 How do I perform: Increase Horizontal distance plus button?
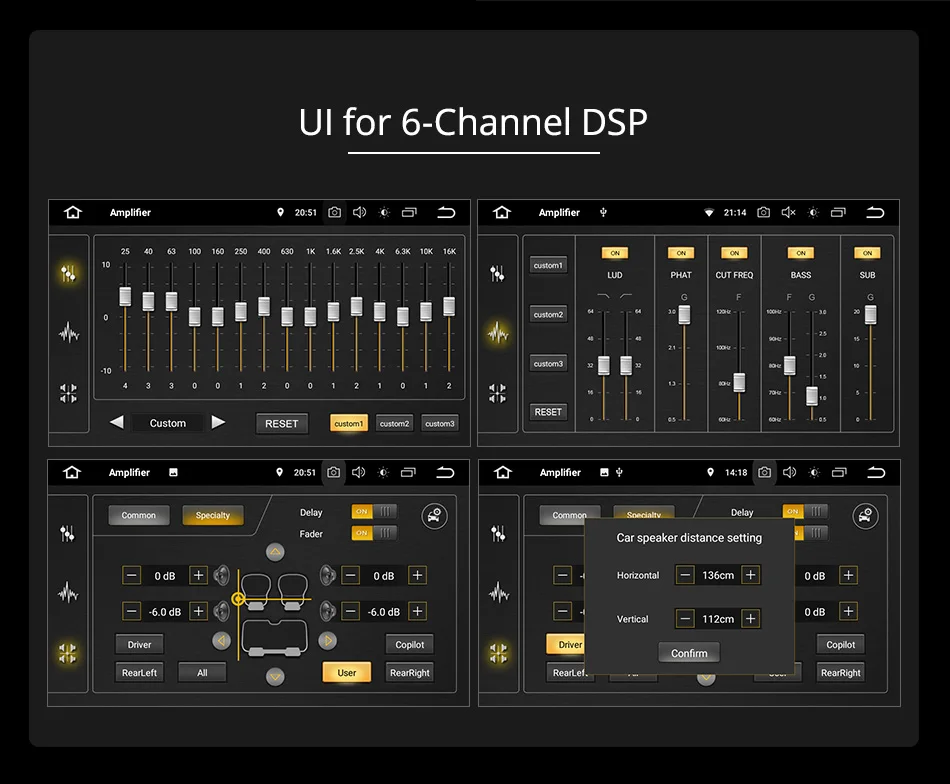pos(751,575)
